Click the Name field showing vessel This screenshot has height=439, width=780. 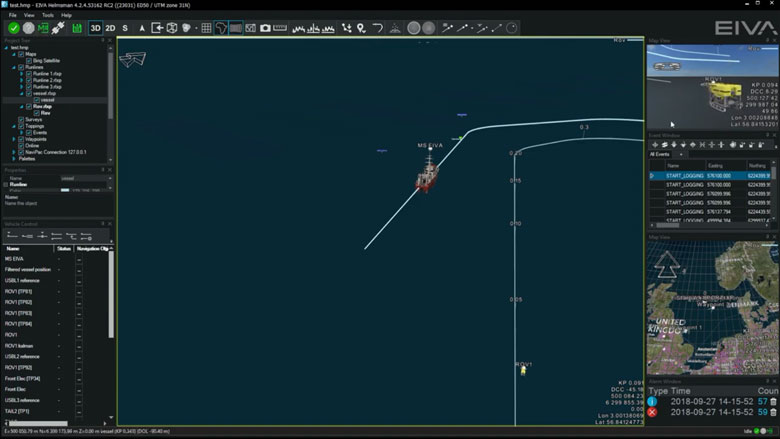(84, 178)
